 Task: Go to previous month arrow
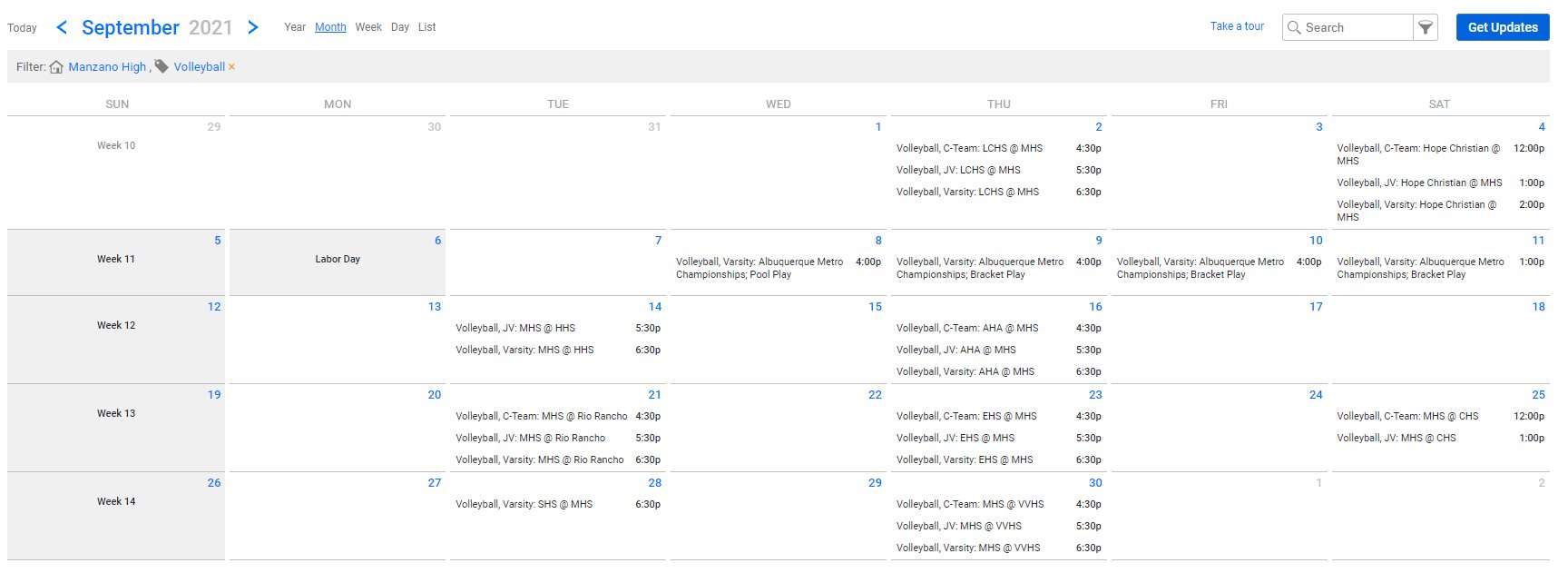coord(62,27)
